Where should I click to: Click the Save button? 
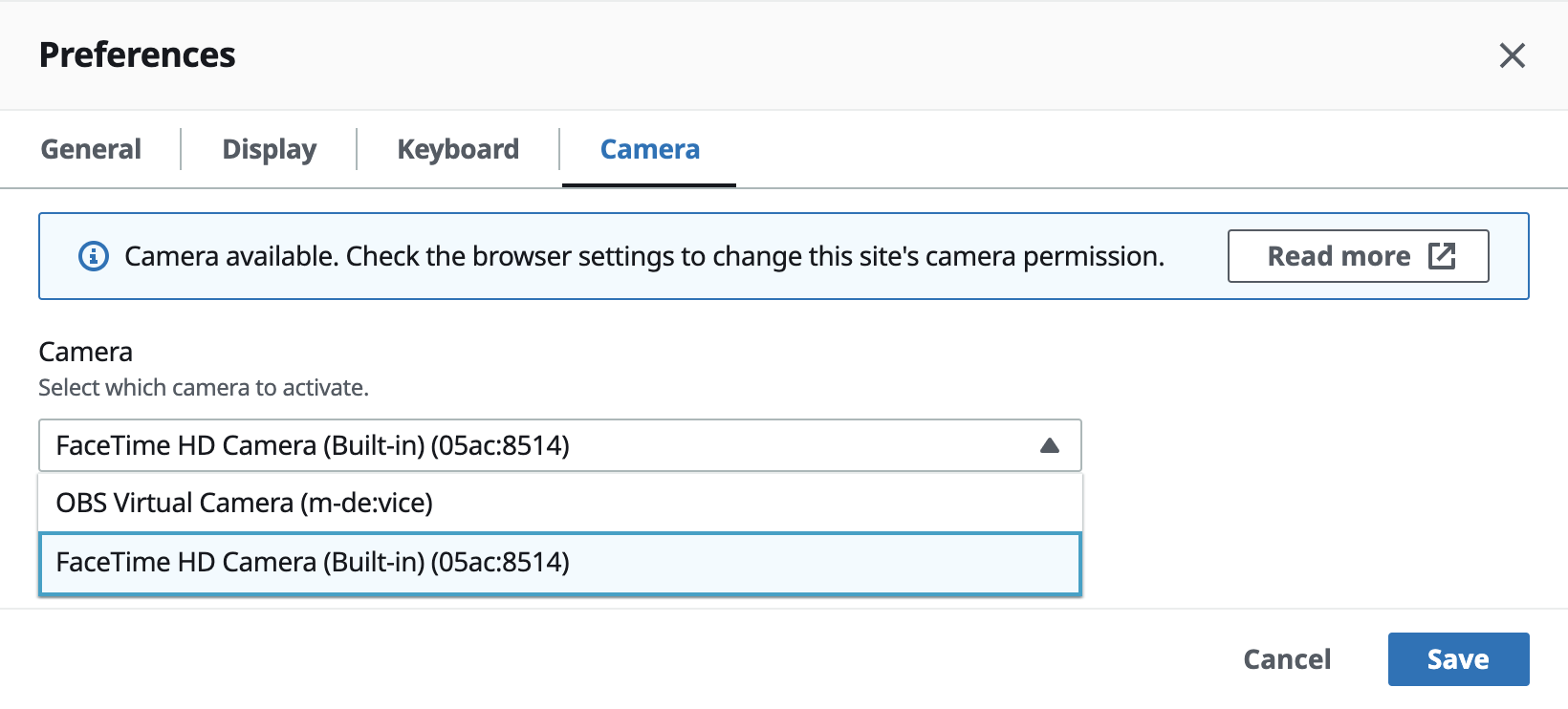point(1457,658)
